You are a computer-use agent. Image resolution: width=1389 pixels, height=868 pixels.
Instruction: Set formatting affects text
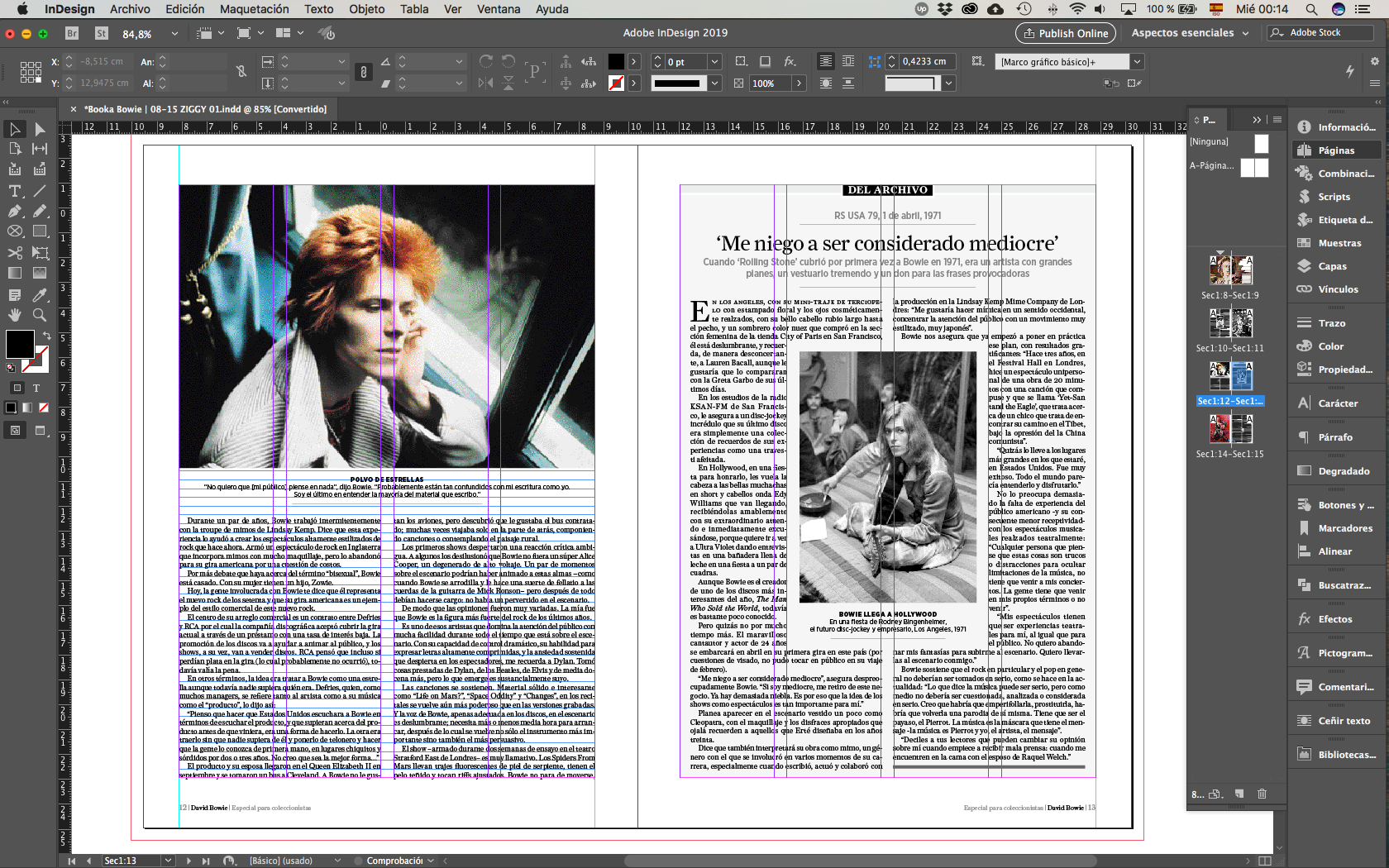(36, 388)
